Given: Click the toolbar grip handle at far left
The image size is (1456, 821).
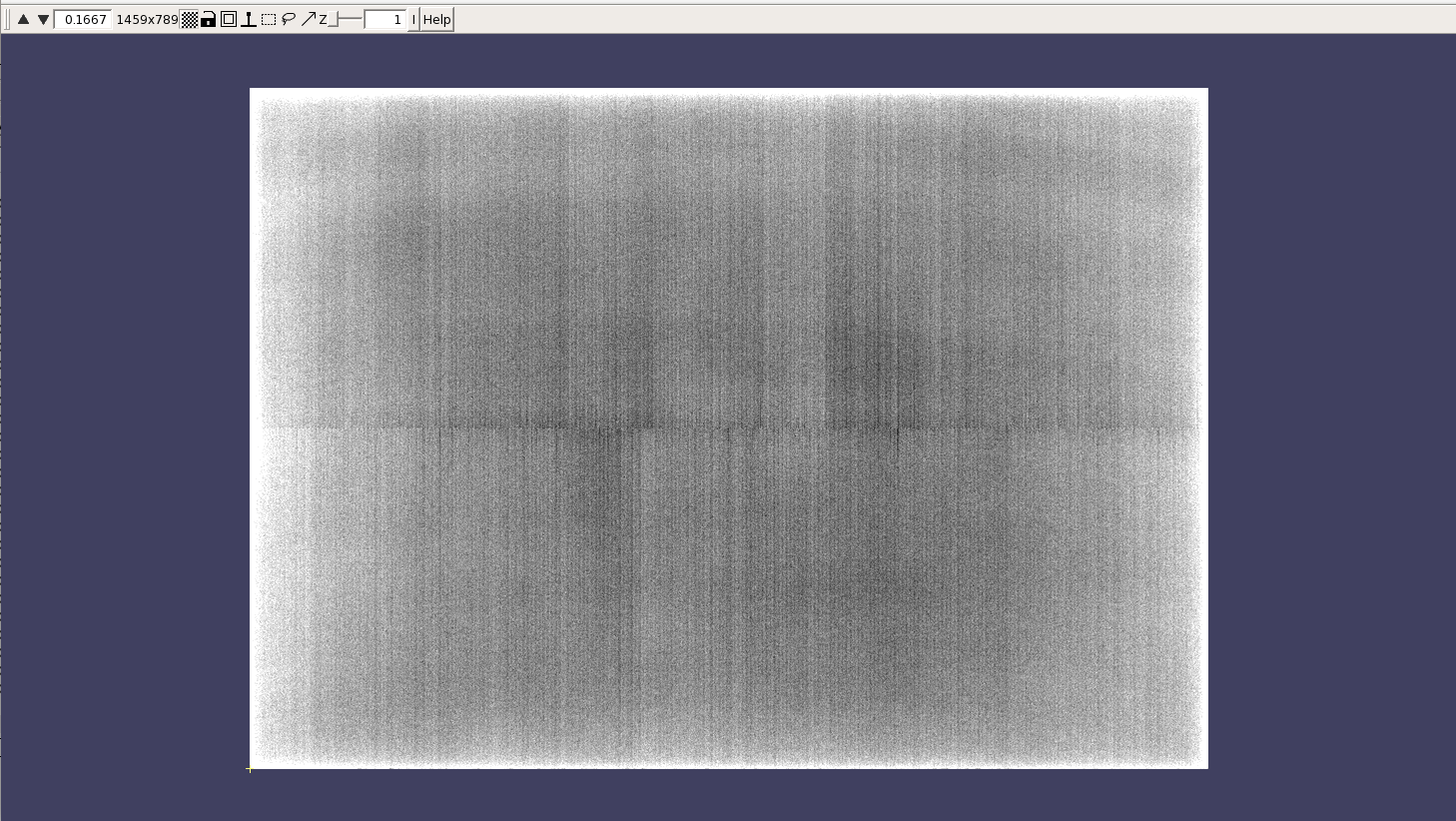Looking at the screenshot, I should click(x=8, y=19).
